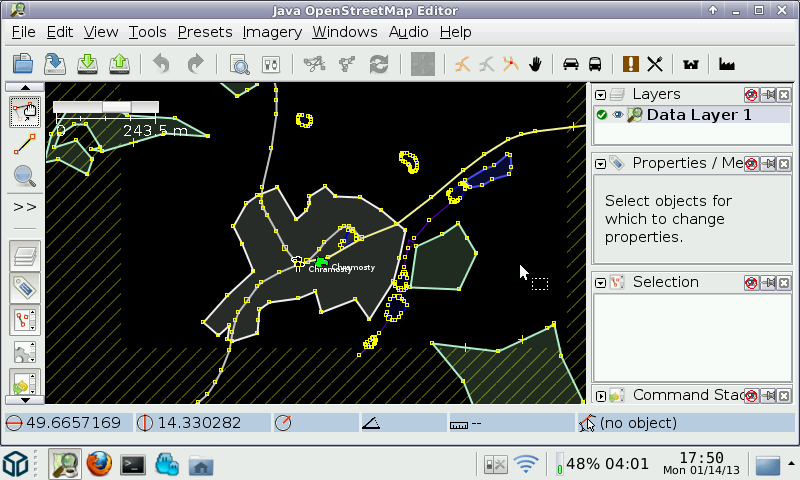Select Data Layer 1 in Layers list

coord(692,115)
